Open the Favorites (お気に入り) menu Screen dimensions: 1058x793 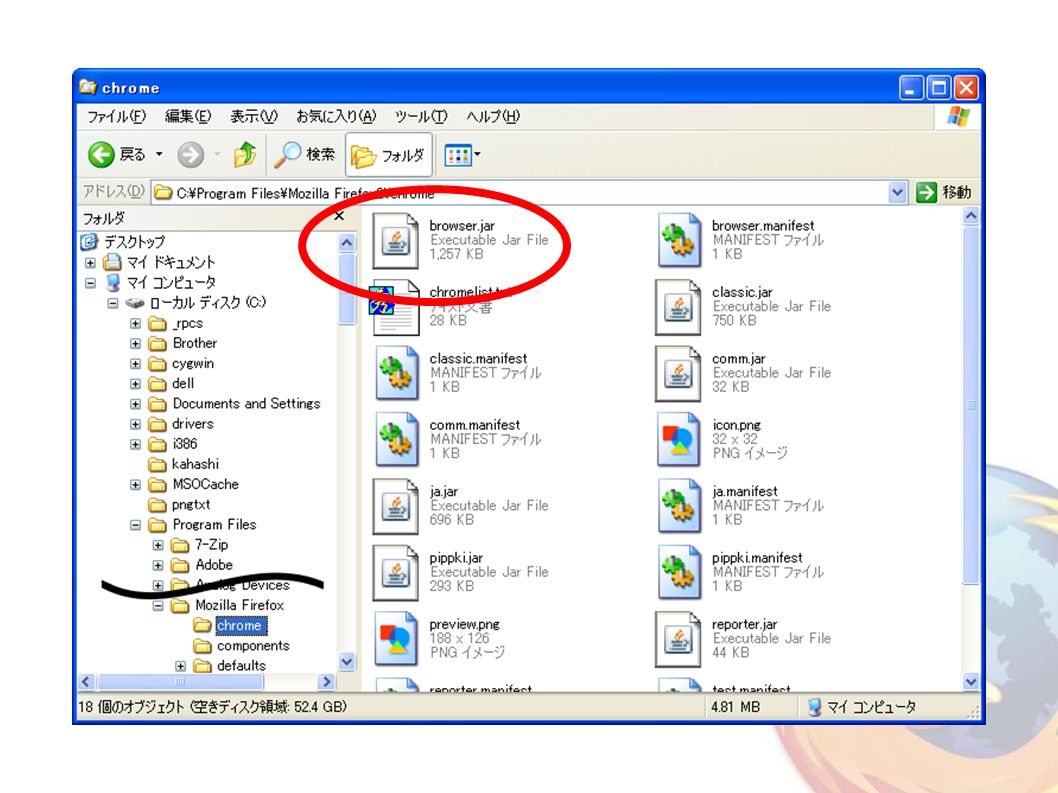click(336, 117)
